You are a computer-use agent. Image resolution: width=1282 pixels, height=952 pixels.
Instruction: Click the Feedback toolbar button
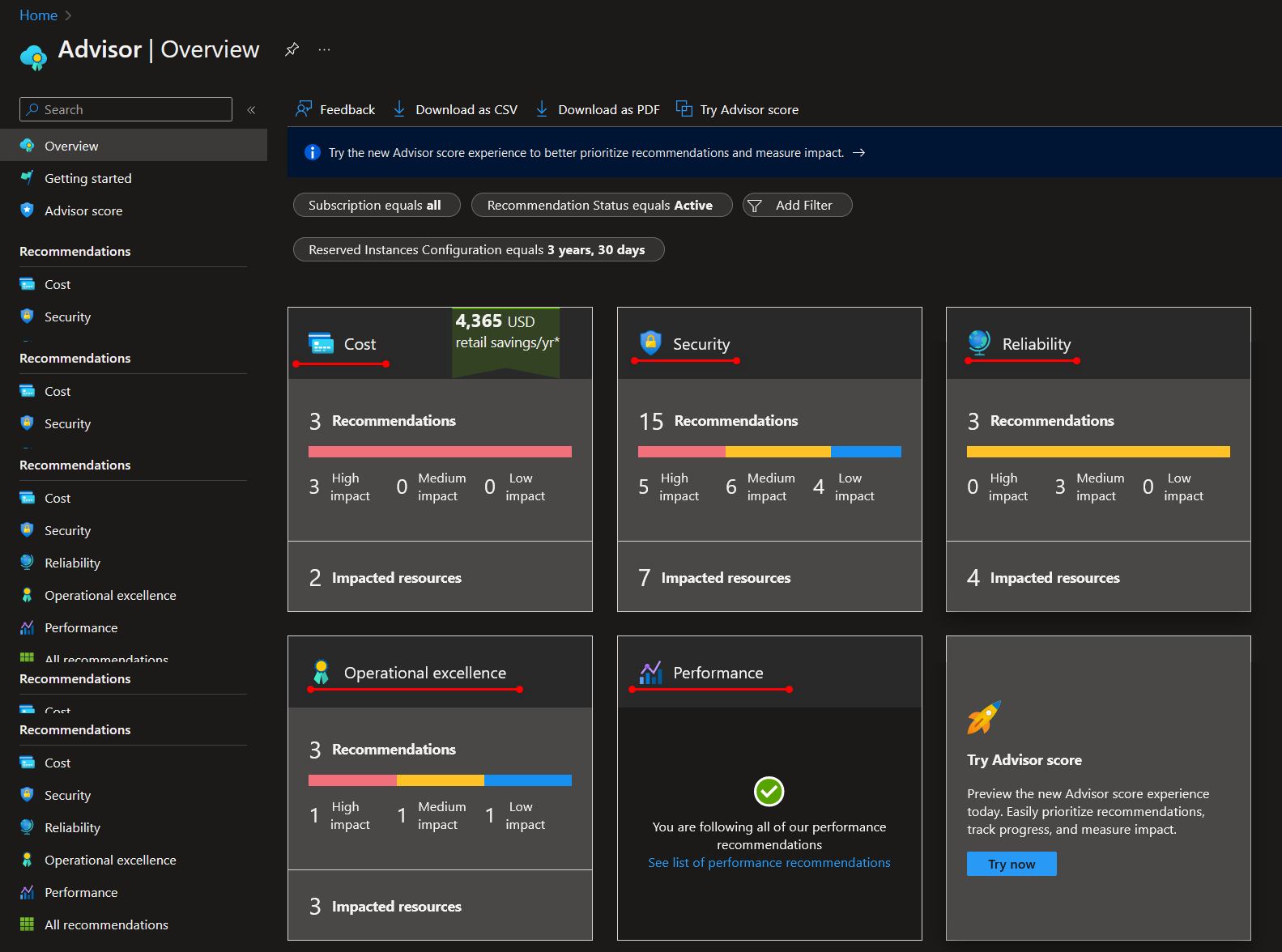(x=335, y=109)
